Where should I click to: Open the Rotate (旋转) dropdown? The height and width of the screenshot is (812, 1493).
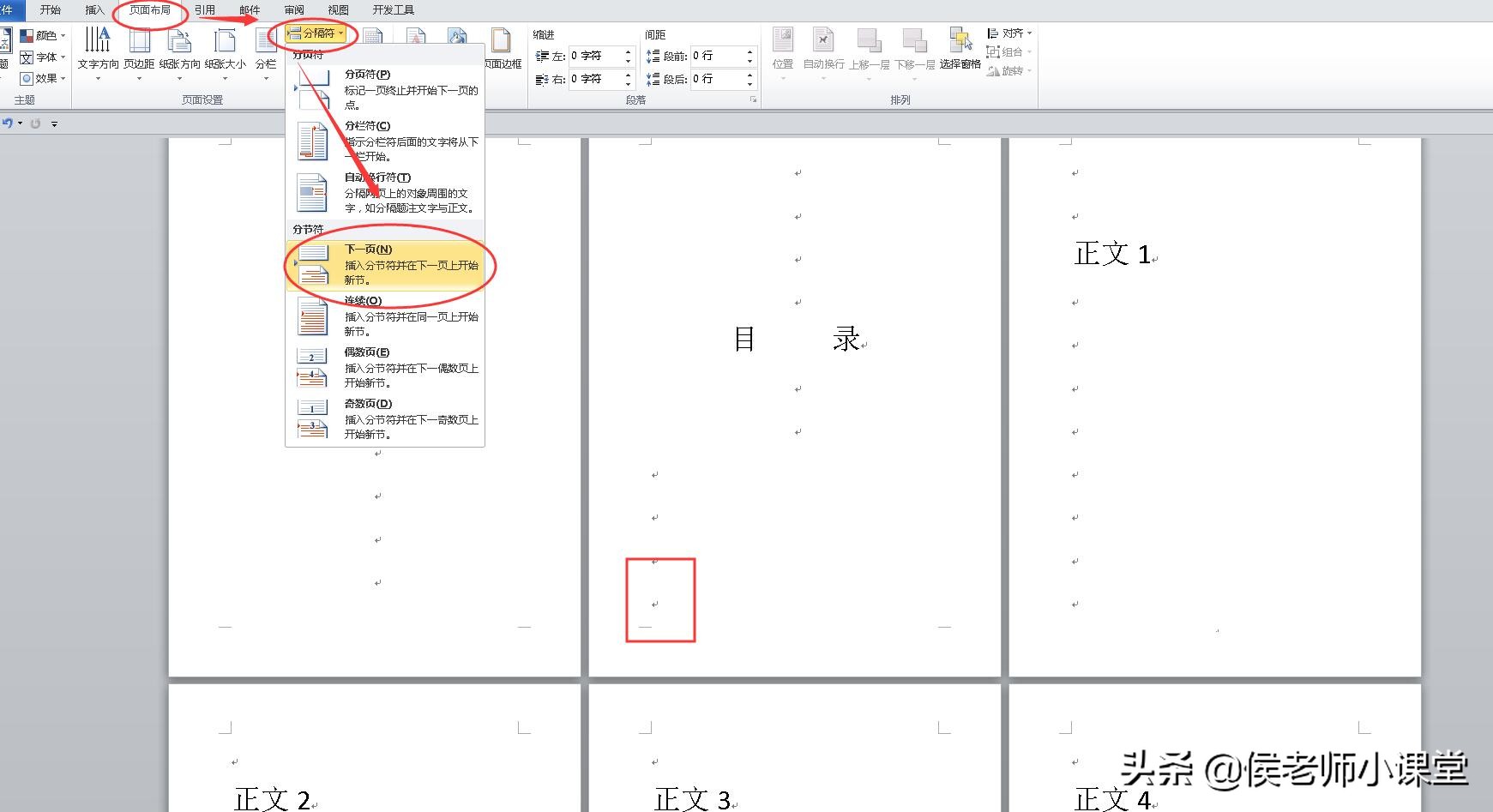click(x=1009, y=71)
